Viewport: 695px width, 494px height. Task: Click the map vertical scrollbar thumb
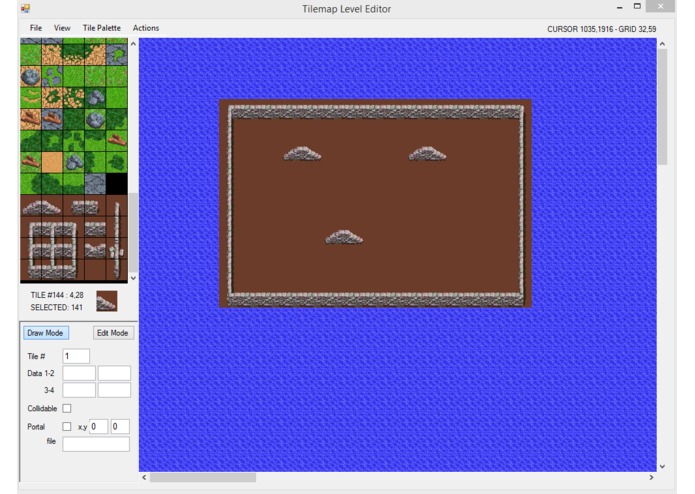662,107
